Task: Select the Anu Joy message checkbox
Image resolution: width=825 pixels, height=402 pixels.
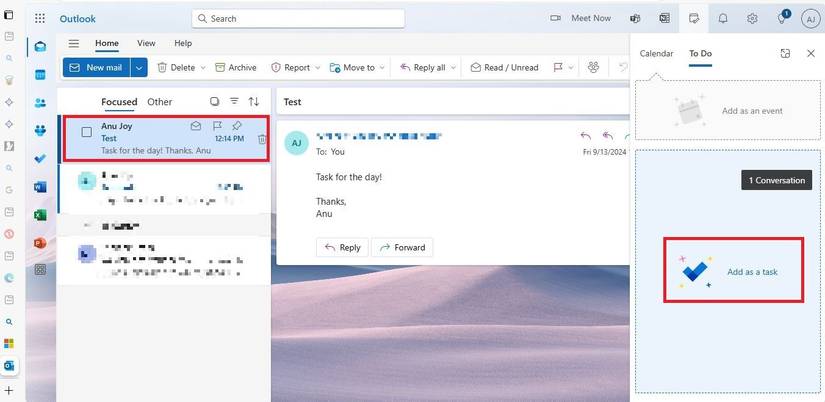Action: tap(87, 132)
